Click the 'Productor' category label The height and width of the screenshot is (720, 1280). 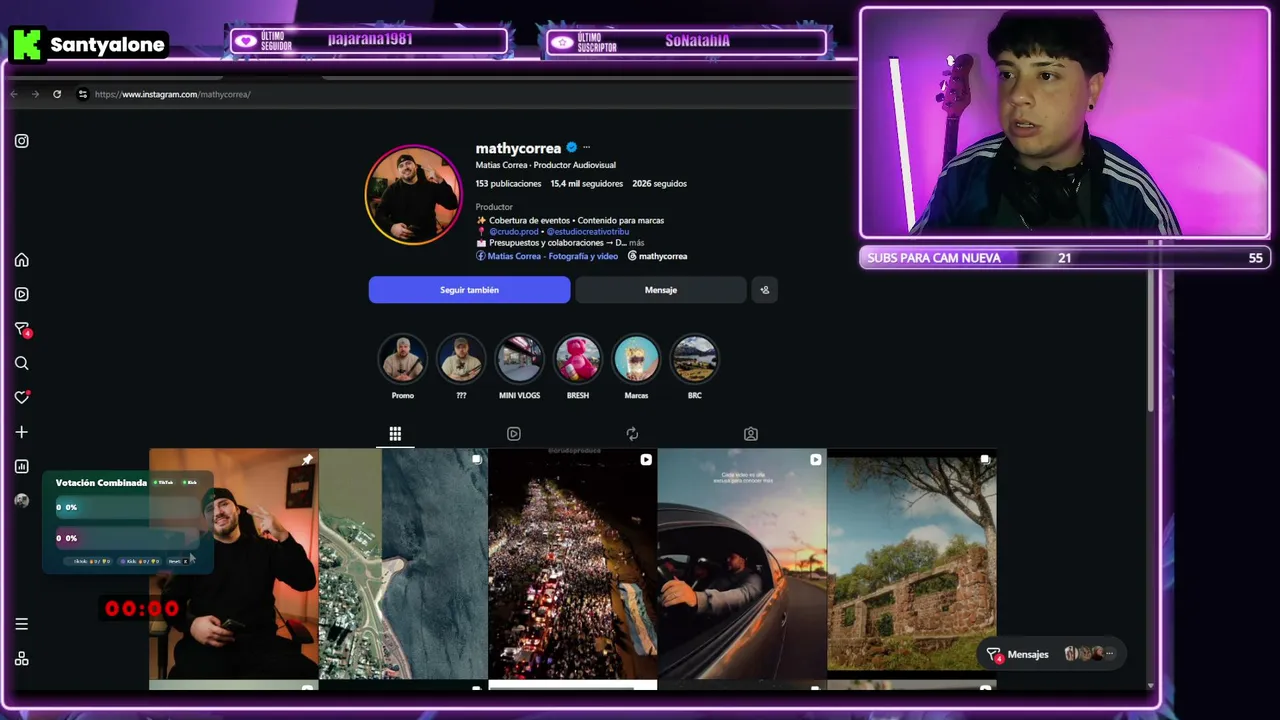point(494,207)
